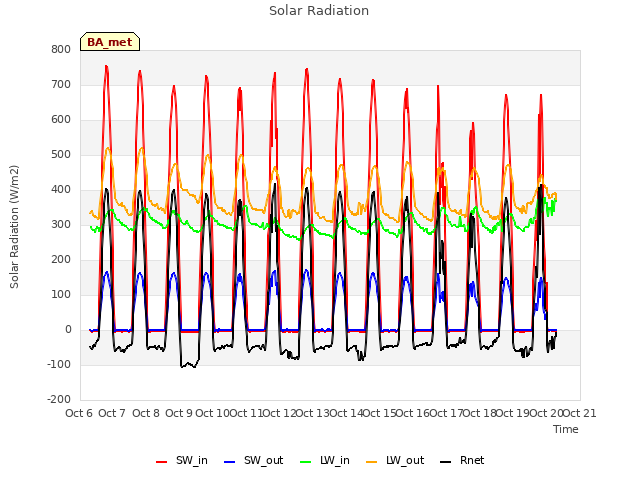This screenshot has height=480, width=640.
Task: Click the 600 y-axis tick label
Action: point(61,120)
